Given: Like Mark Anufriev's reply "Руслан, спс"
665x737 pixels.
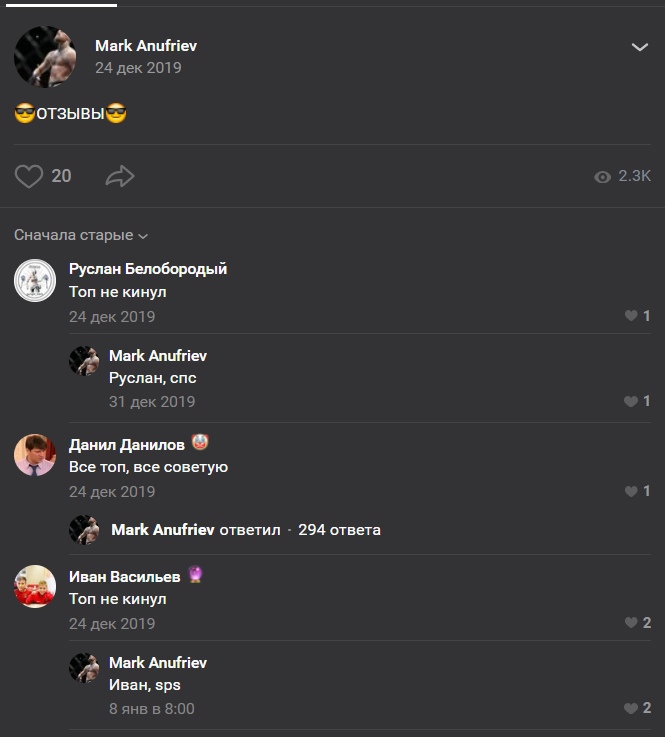Looking at the screenshot, I should point(631,402).
